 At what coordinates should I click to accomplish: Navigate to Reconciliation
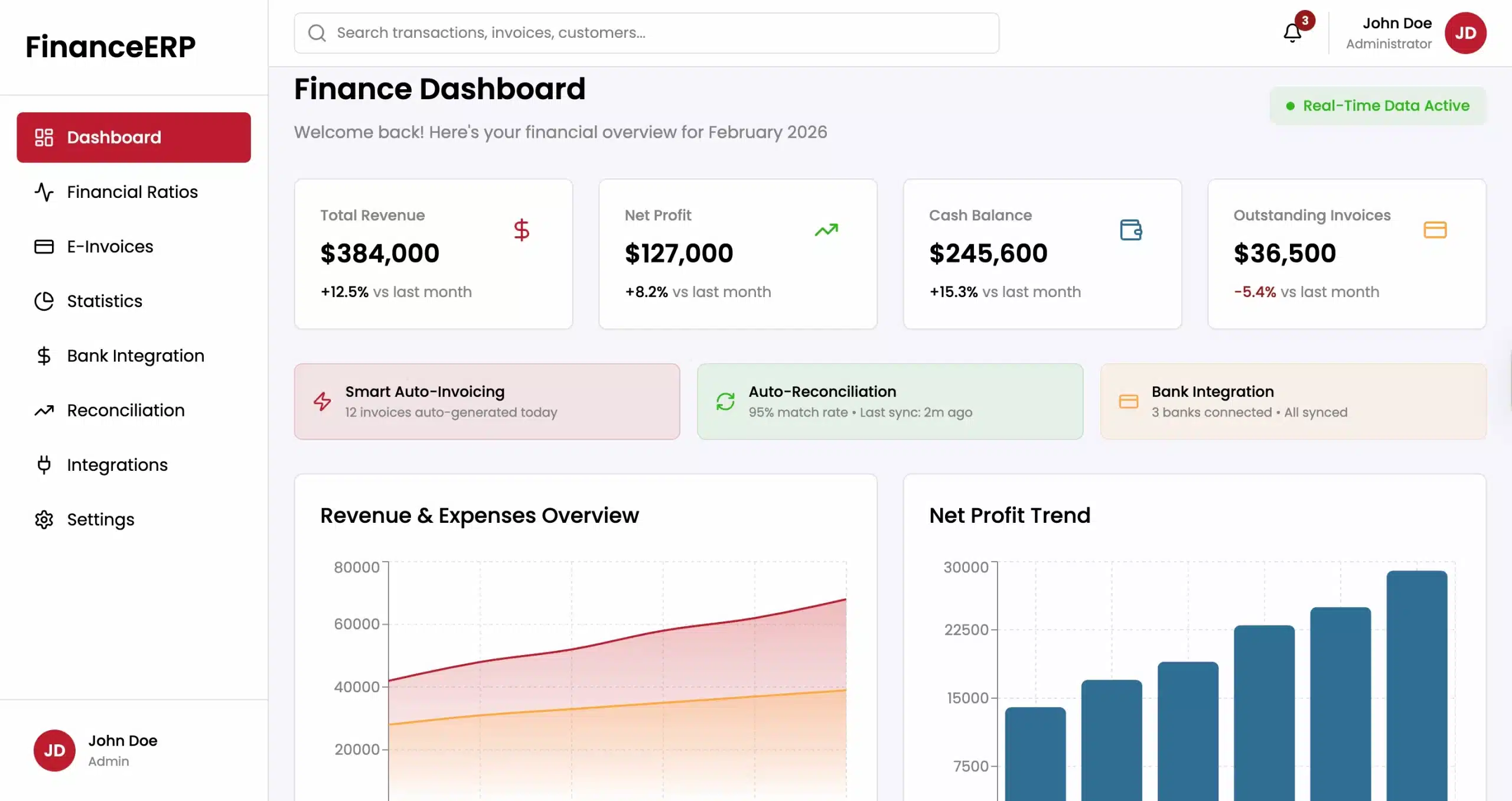tap(125, 411)
